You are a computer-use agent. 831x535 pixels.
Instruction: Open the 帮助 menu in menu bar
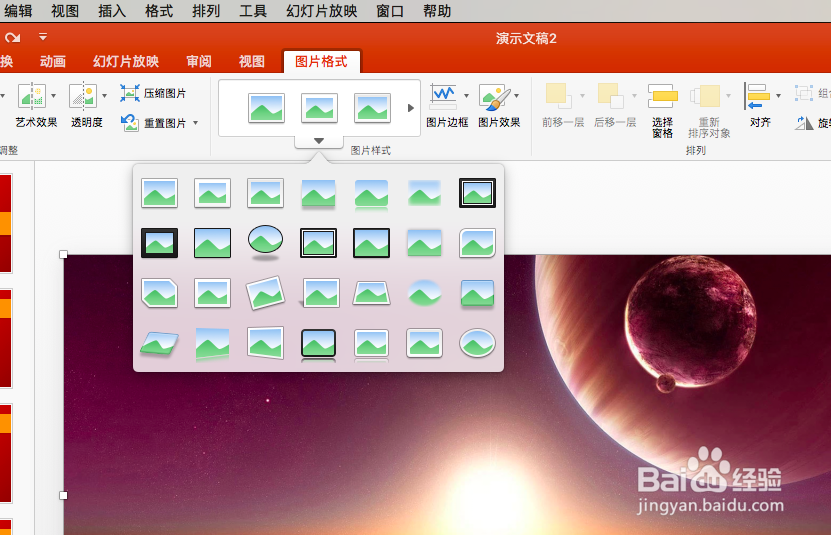[x=437, y=11]
